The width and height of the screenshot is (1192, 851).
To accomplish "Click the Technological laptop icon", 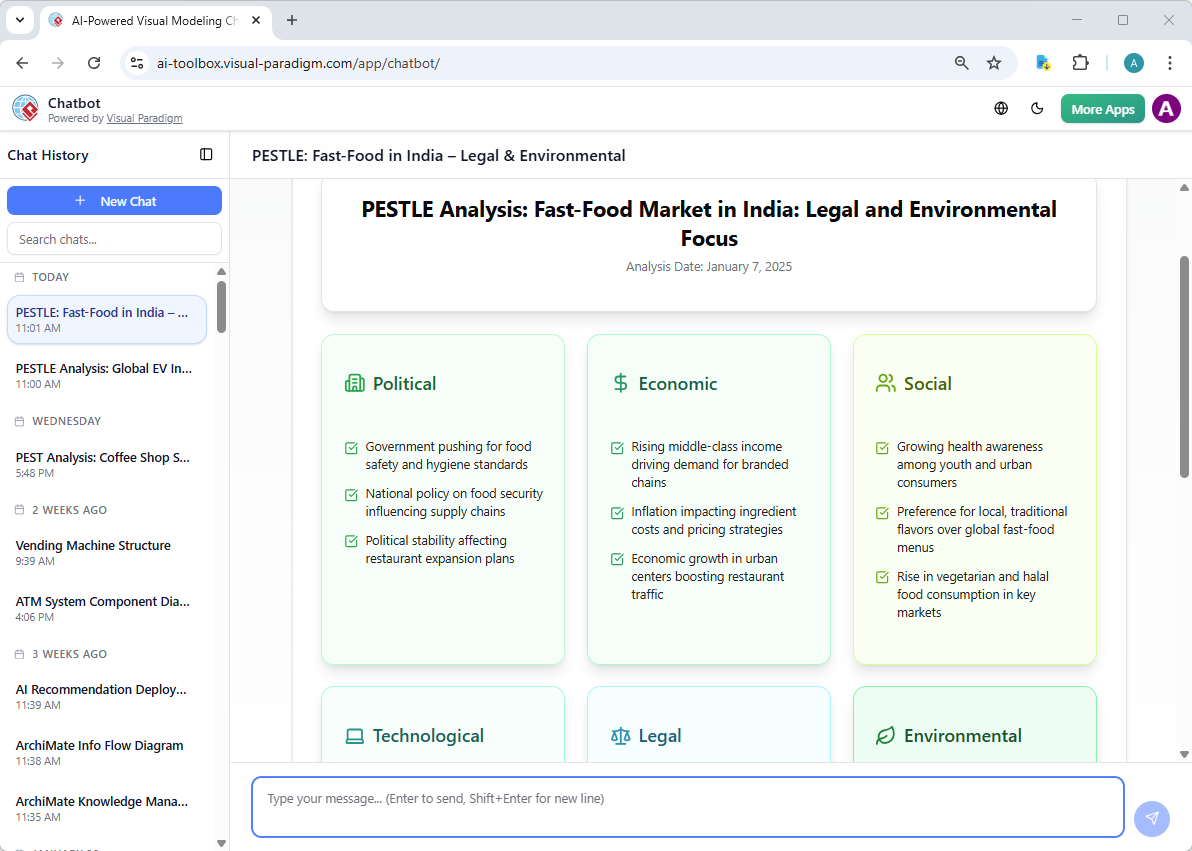I will [x=353, y=735].
